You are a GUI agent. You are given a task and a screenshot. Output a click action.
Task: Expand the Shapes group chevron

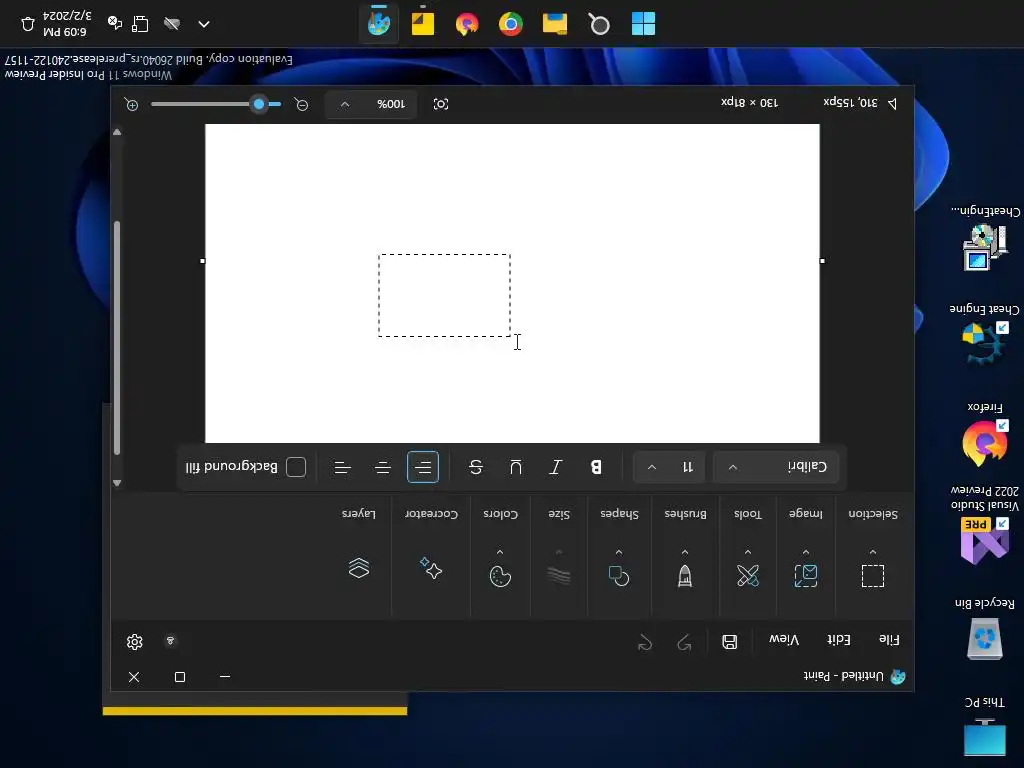pyautogui.click(x=618, y=552)
